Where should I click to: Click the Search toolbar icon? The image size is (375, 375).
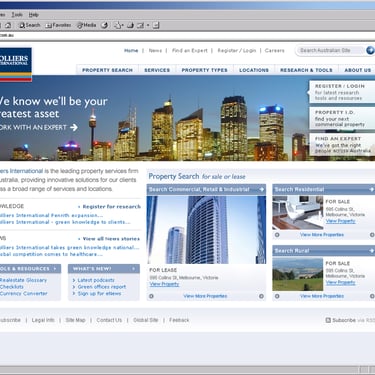point(29,25)
